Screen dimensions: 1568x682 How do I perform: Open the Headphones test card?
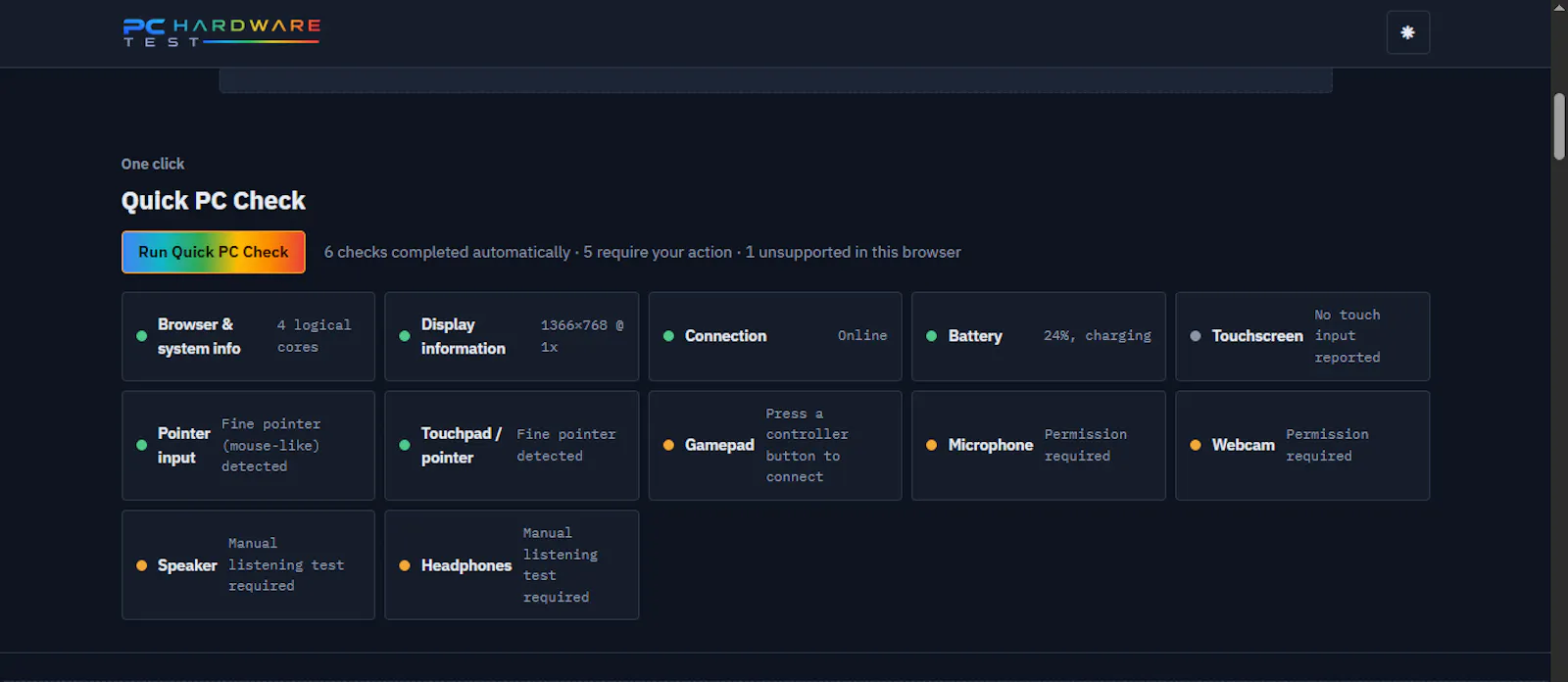coord(512,564)
